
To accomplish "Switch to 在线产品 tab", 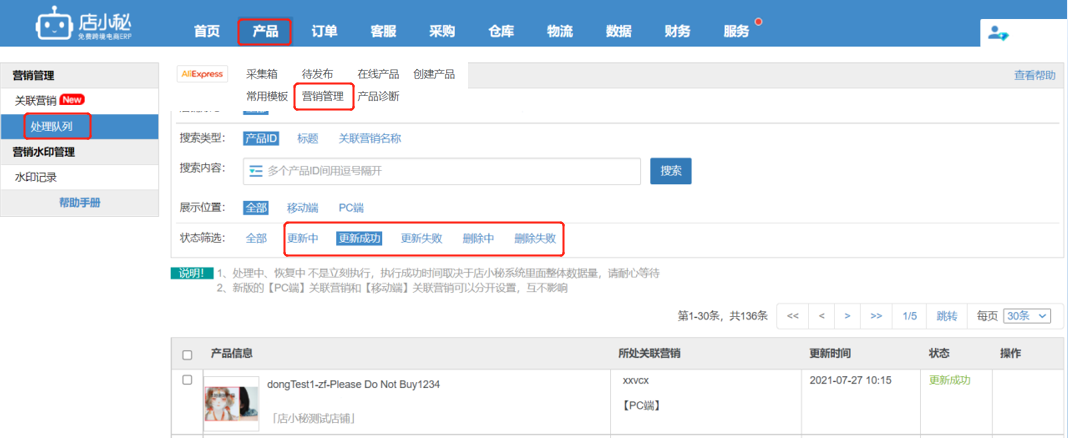I will [378, 74].
